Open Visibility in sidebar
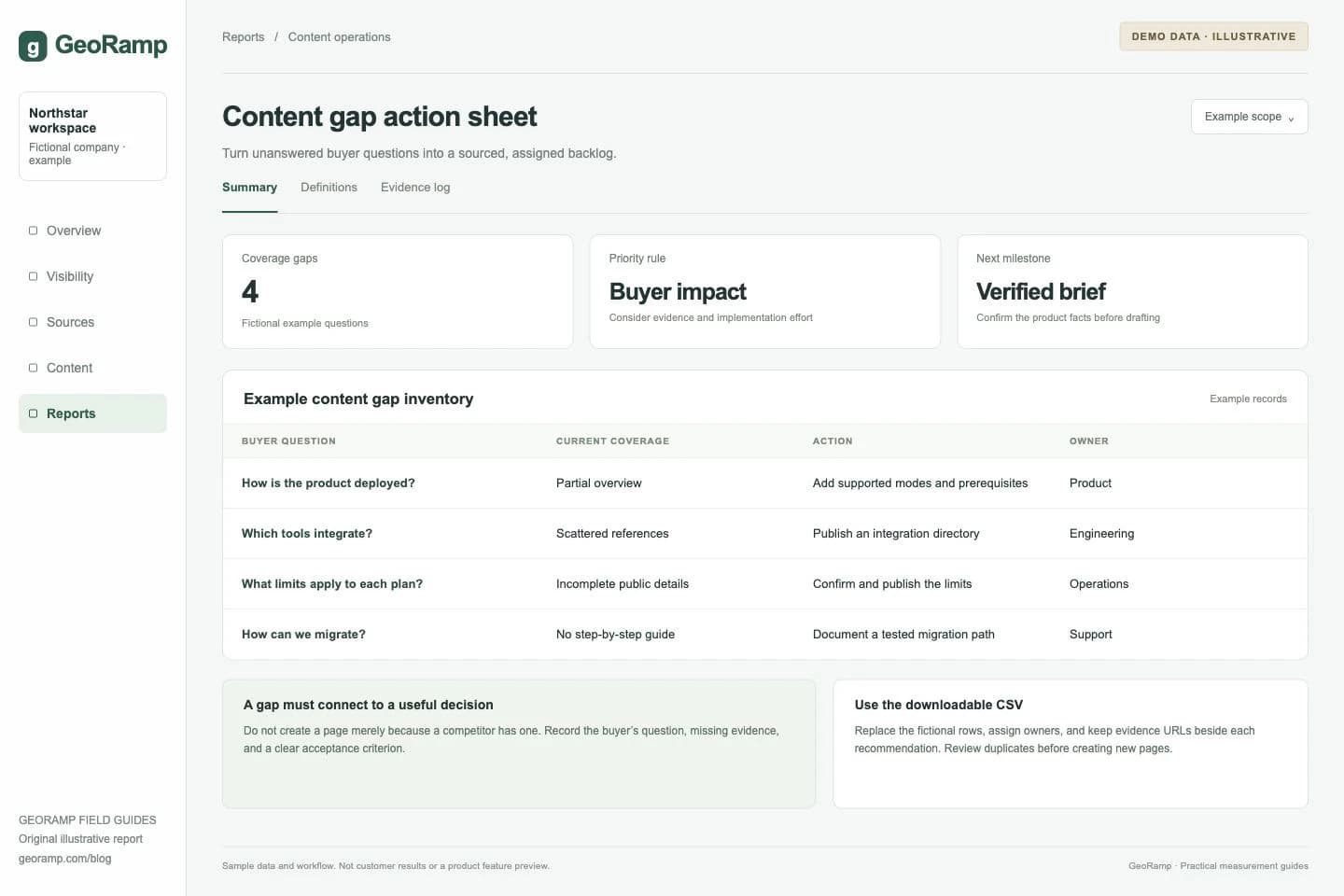Image resolution: width=1344 pixels, height=896 pixels. 92,276
